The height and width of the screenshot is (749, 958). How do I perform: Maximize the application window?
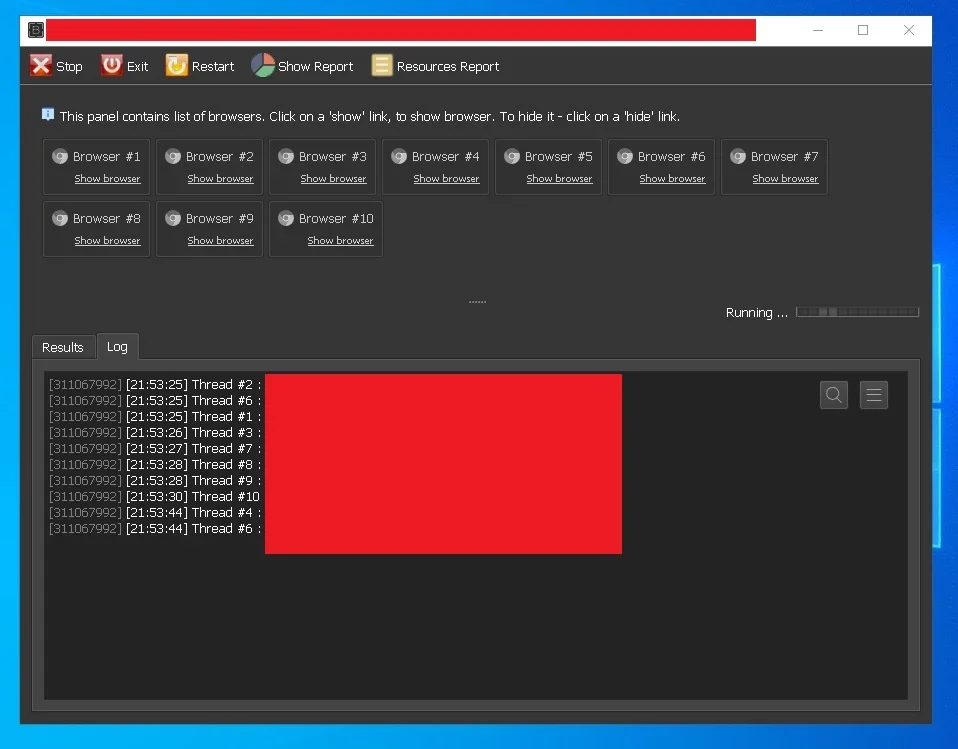click(863, 30)
